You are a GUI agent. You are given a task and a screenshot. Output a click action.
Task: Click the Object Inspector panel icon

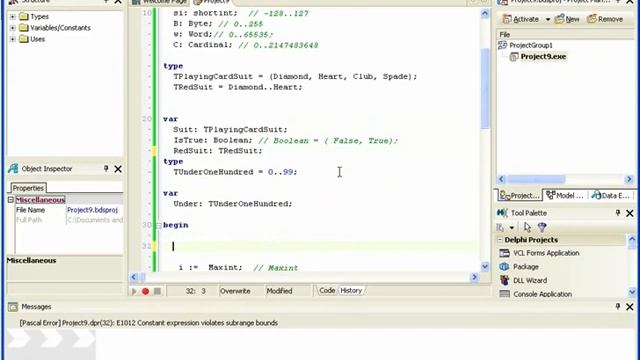pos(13,169)
